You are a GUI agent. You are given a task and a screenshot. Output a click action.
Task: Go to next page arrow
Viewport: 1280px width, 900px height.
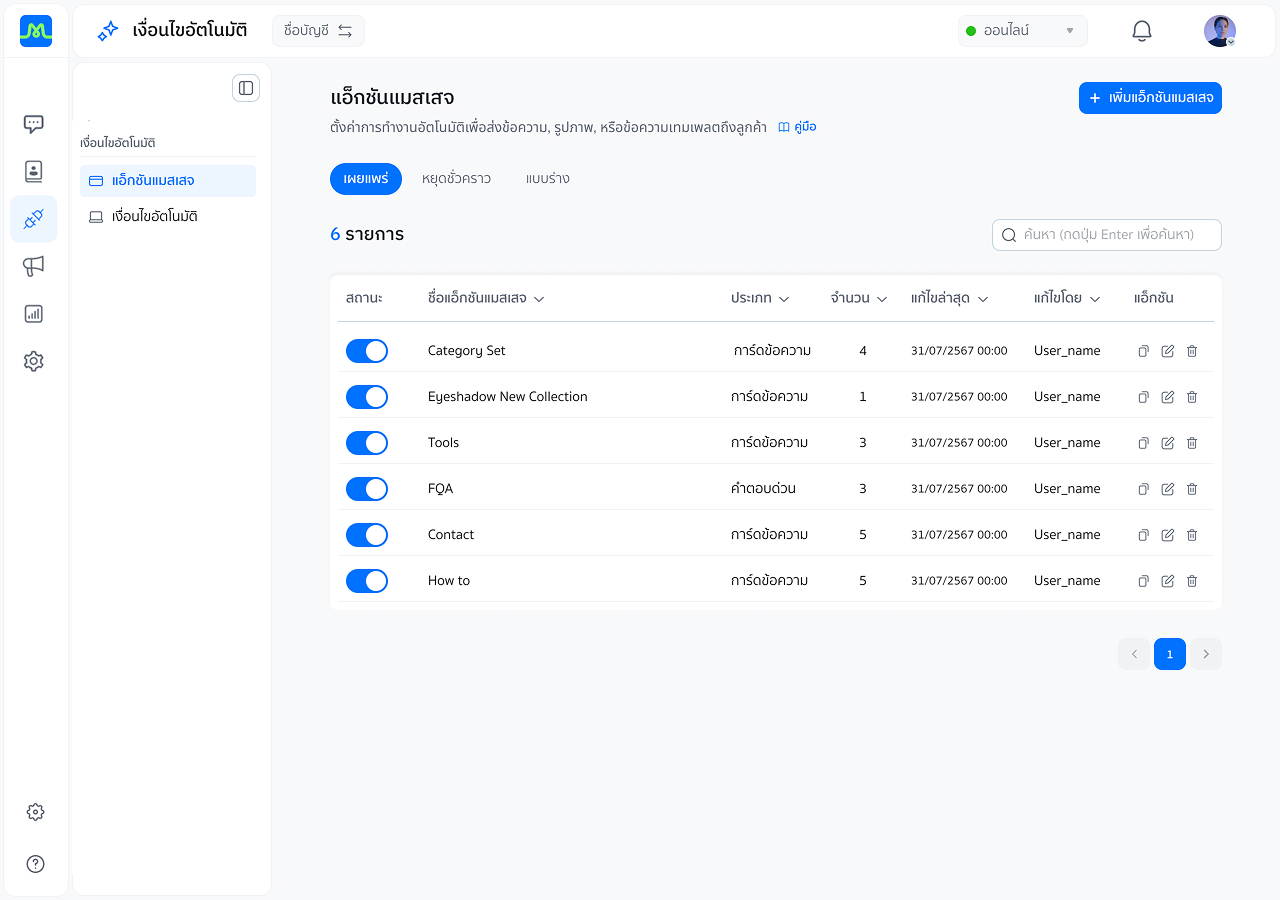pos(1206,654)
